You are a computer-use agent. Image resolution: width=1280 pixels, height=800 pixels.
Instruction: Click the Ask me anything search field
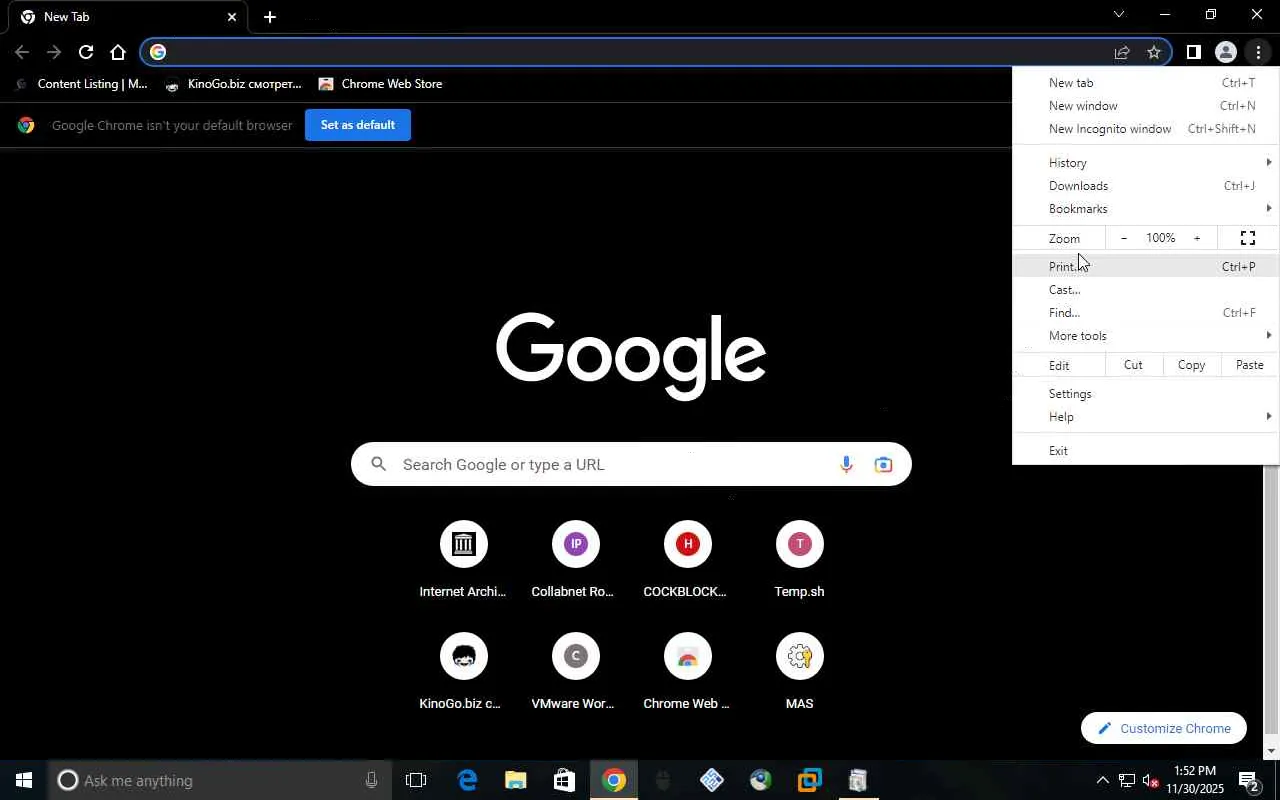220,780
